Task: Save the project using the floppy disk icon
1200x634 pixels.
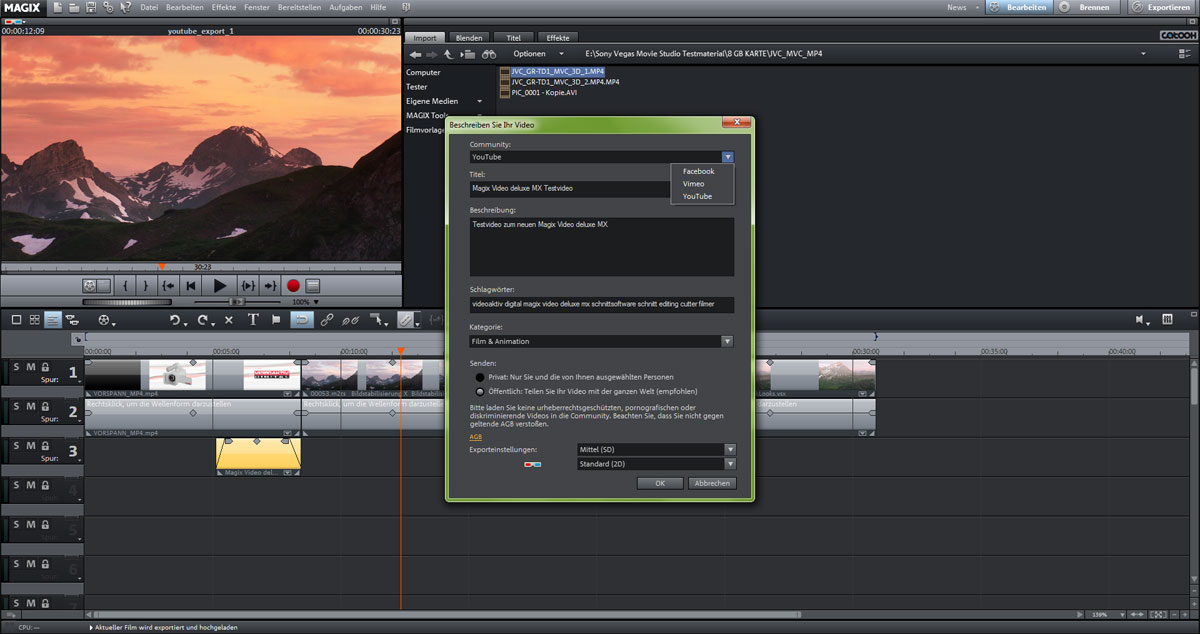Action: 91,7
